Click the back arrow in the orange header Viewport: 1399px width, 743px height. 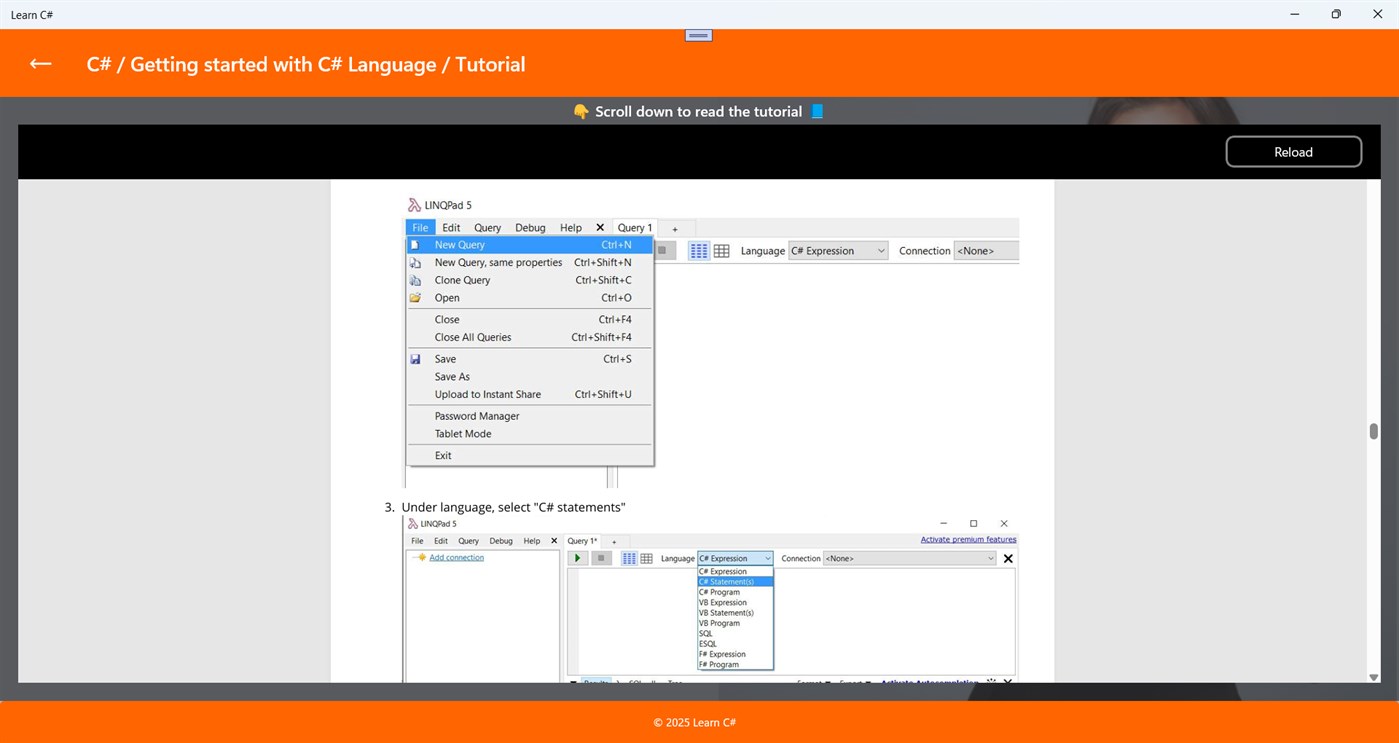(x=40, y=63)
